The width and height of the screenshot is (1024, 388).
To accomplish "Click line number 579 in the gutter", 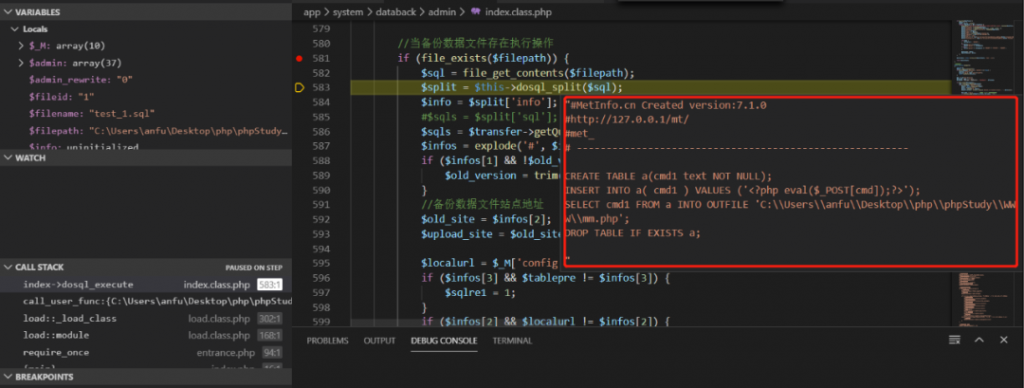I will (x=321, y=29).
